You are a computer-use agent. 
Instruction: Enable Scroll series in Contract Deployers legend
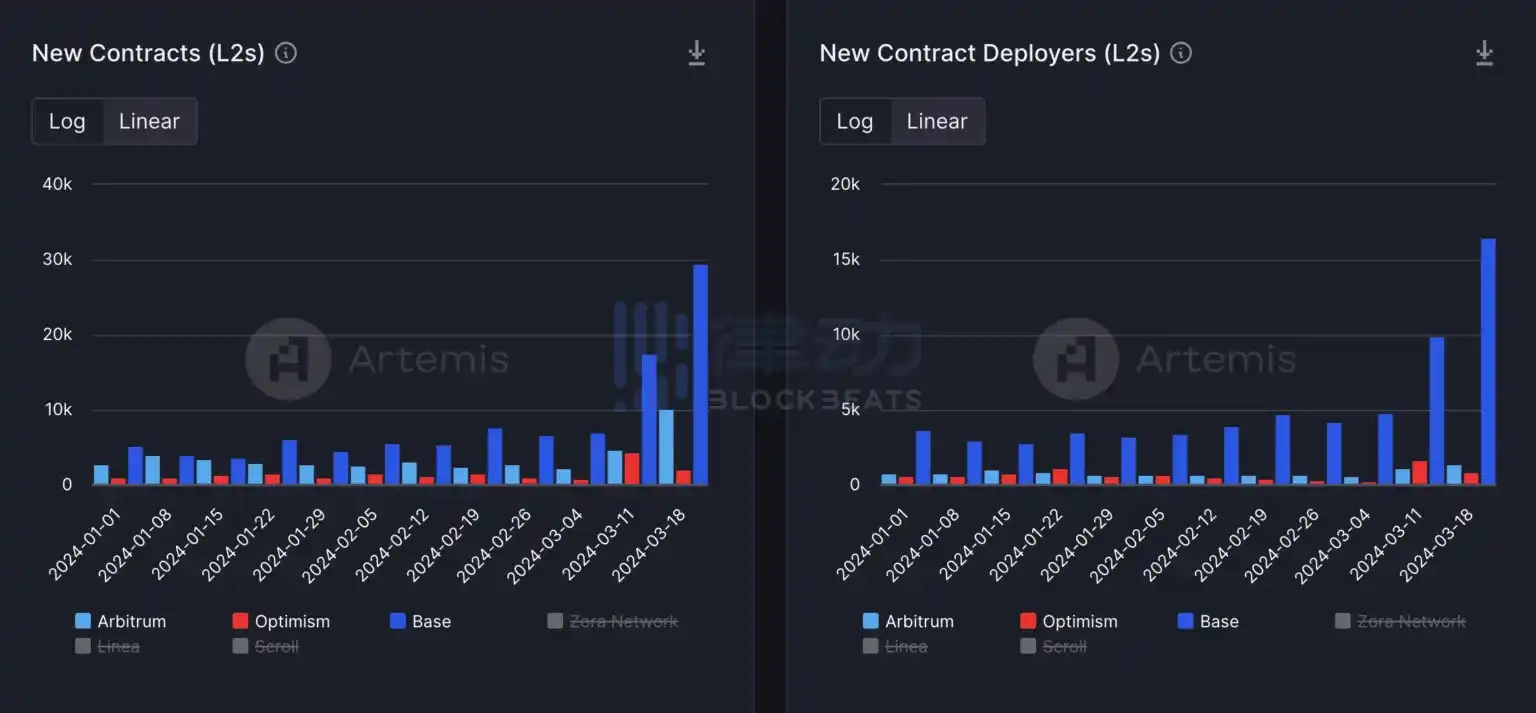1054,646
